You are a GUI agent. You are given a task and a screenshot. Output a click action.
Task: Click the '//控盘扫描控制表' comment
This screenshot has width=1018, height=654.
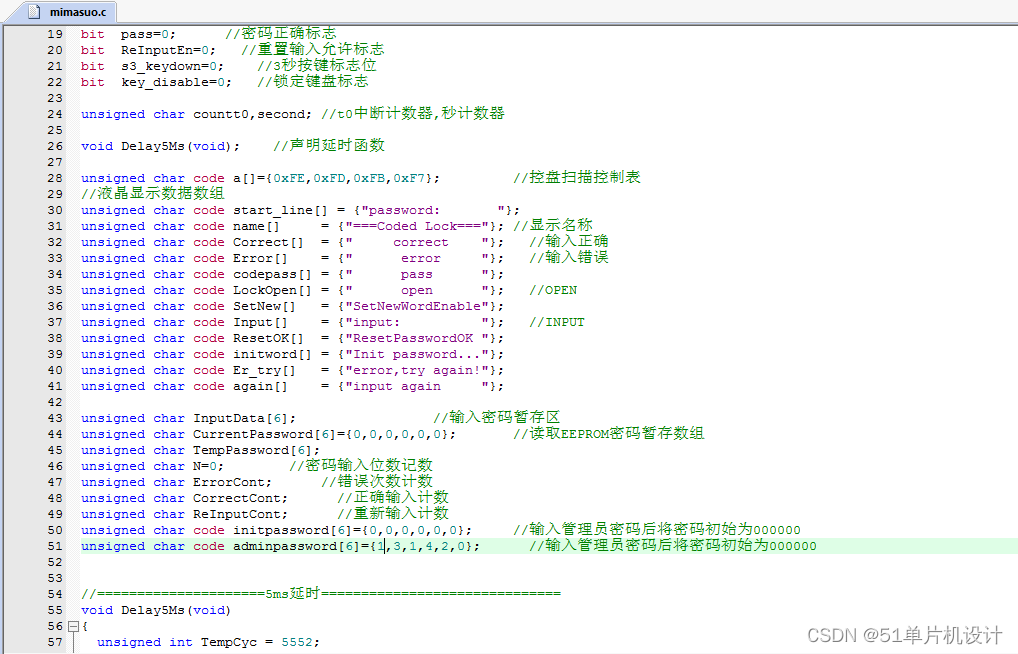click(577, 177)
